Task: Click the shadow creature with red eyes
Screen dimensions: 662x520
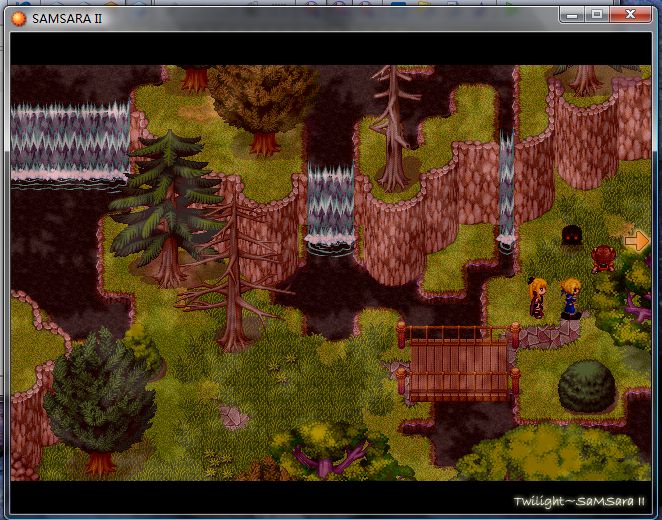Action: pos(572,236)
